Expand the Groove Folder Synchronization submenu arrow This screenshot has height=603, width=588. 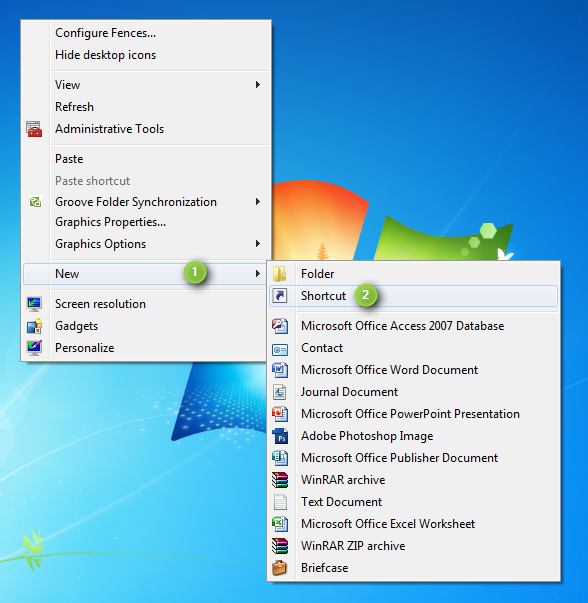pos(258,202)
